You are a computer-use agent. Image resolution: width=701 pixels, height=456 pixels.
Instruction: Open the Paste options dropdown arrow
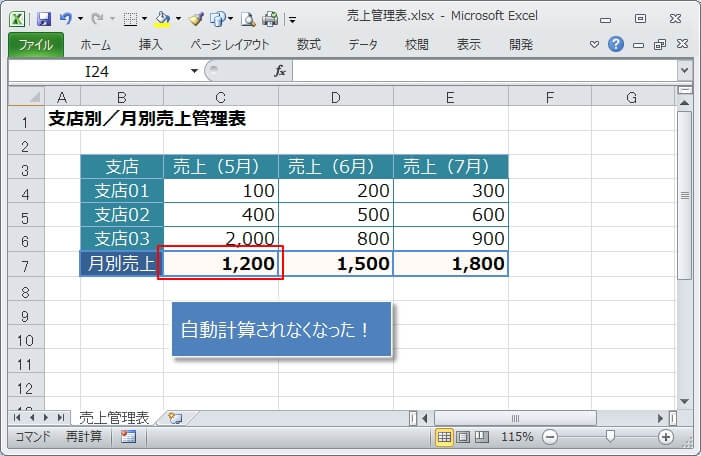231,19
